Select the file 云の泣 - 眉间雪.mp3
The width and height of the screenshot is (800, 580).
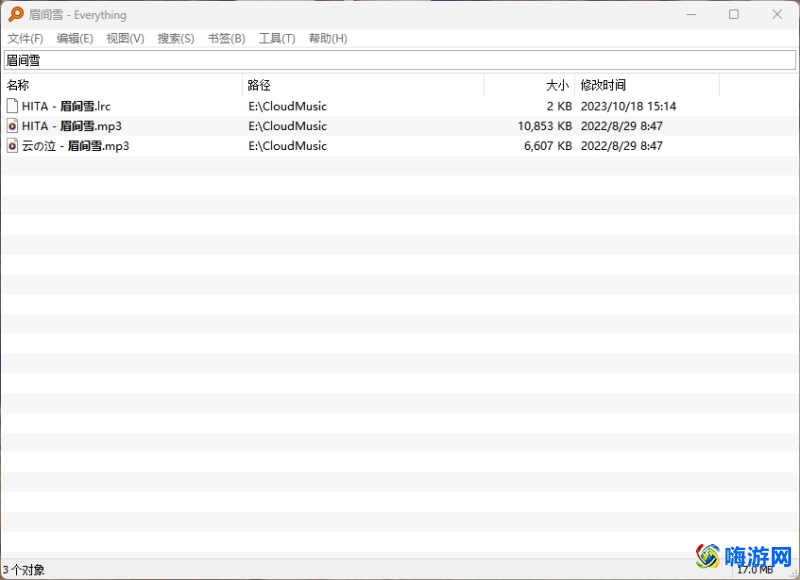point(76,146)
